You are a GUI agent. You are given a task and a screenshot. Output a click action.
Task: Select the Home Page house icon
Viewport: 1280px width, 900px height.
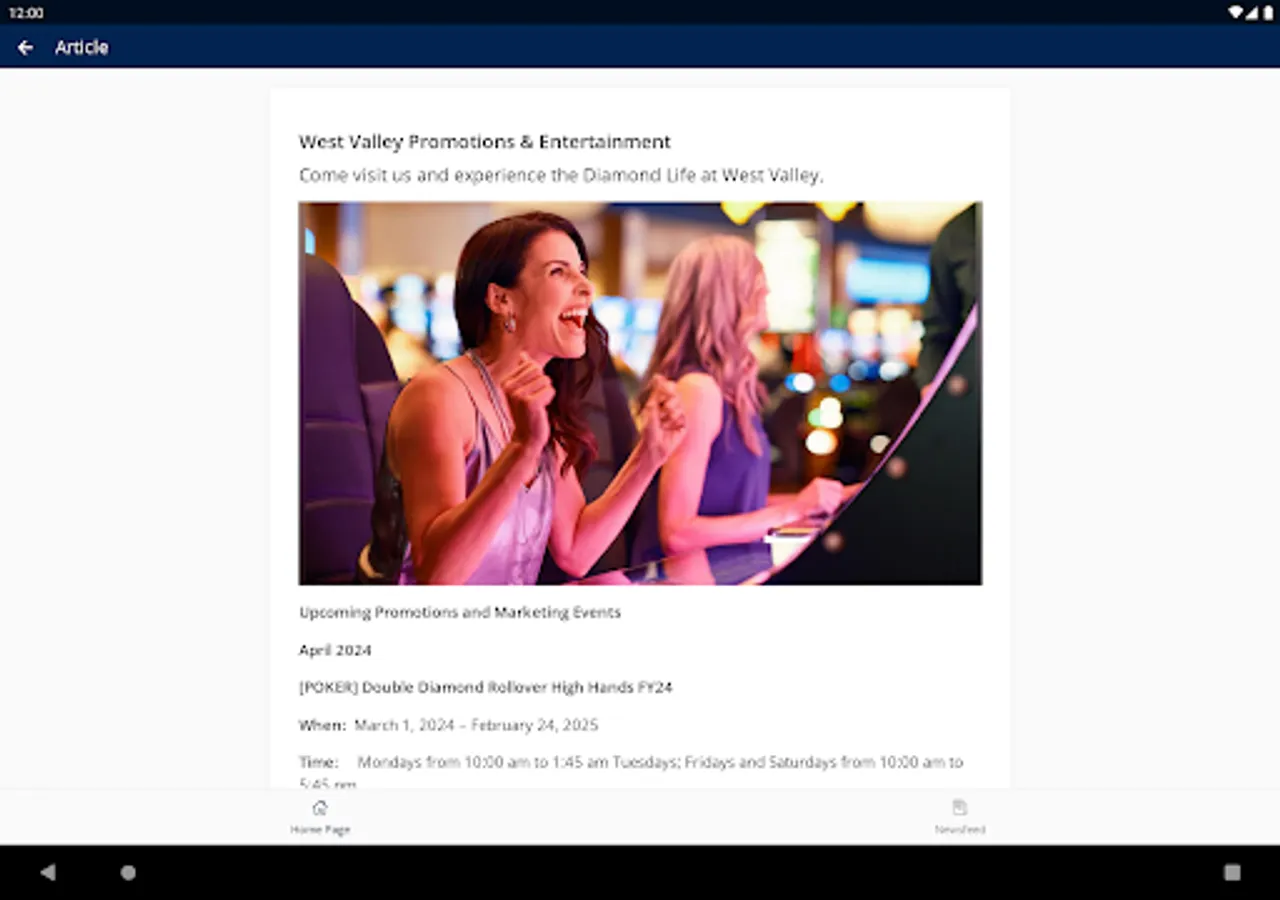[320, 807]
